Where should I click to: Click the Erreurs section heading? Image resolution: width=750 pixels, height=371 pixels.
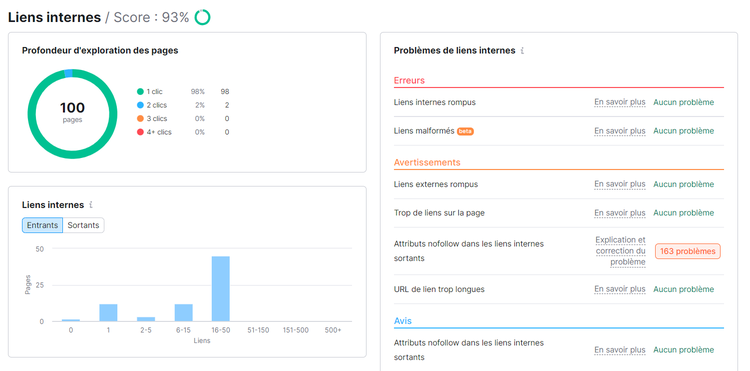tap(409, 80)
